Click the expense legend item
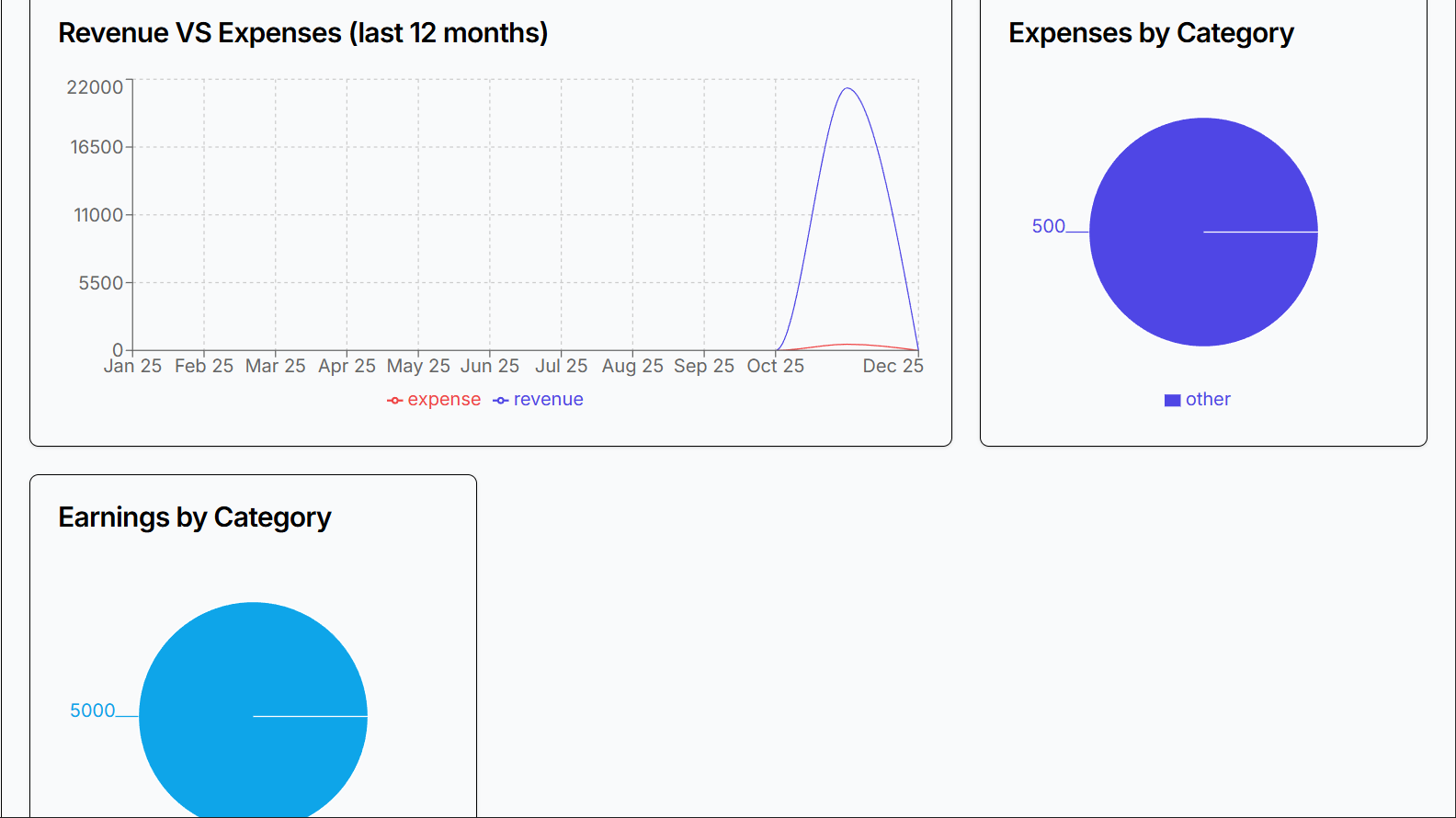The width and height of the screenshot is (1456, 818). pyautogui.click(x=434, y=400)
